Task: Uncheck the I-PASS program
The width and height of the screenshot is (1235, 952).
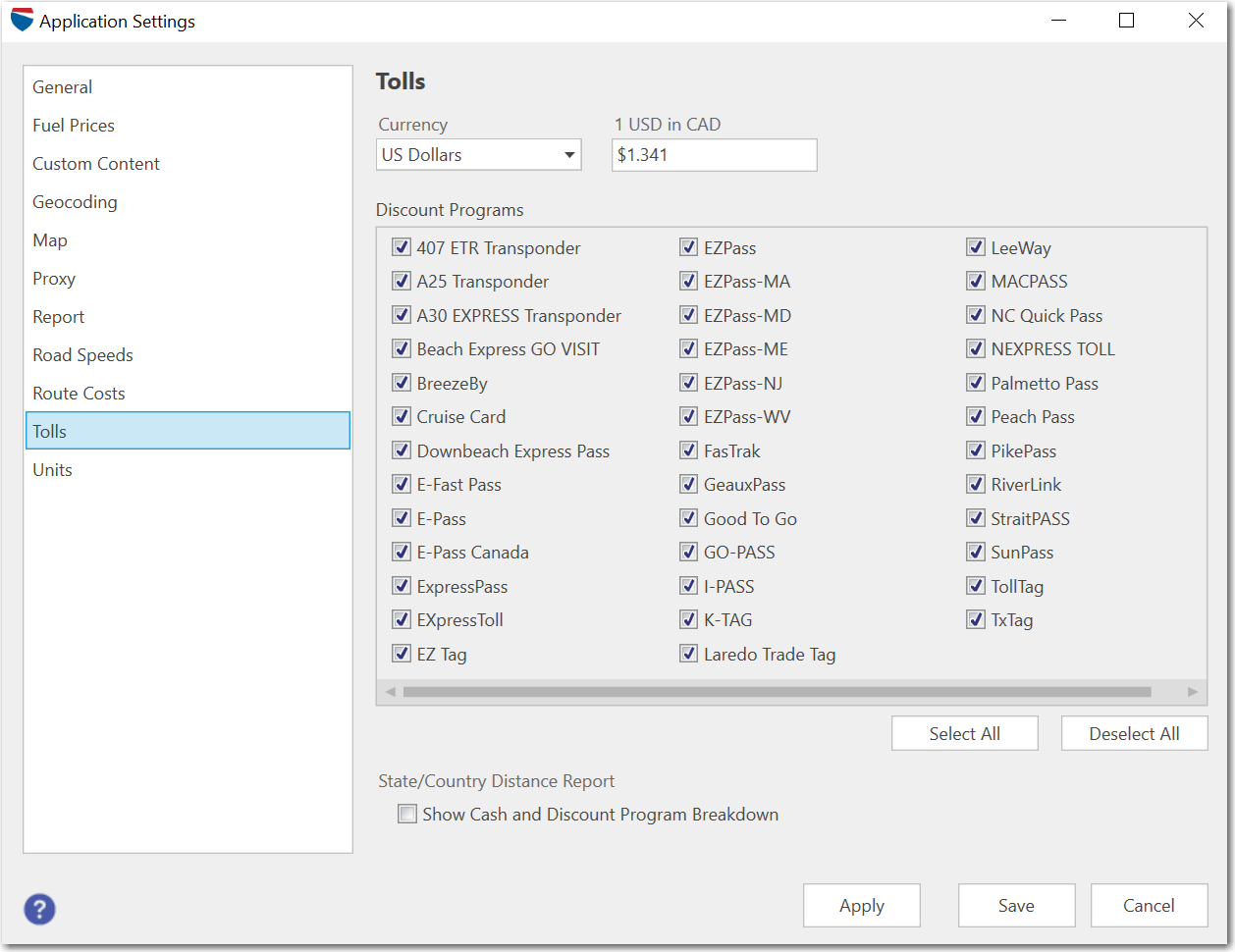Action: click(x=689, y=586)
